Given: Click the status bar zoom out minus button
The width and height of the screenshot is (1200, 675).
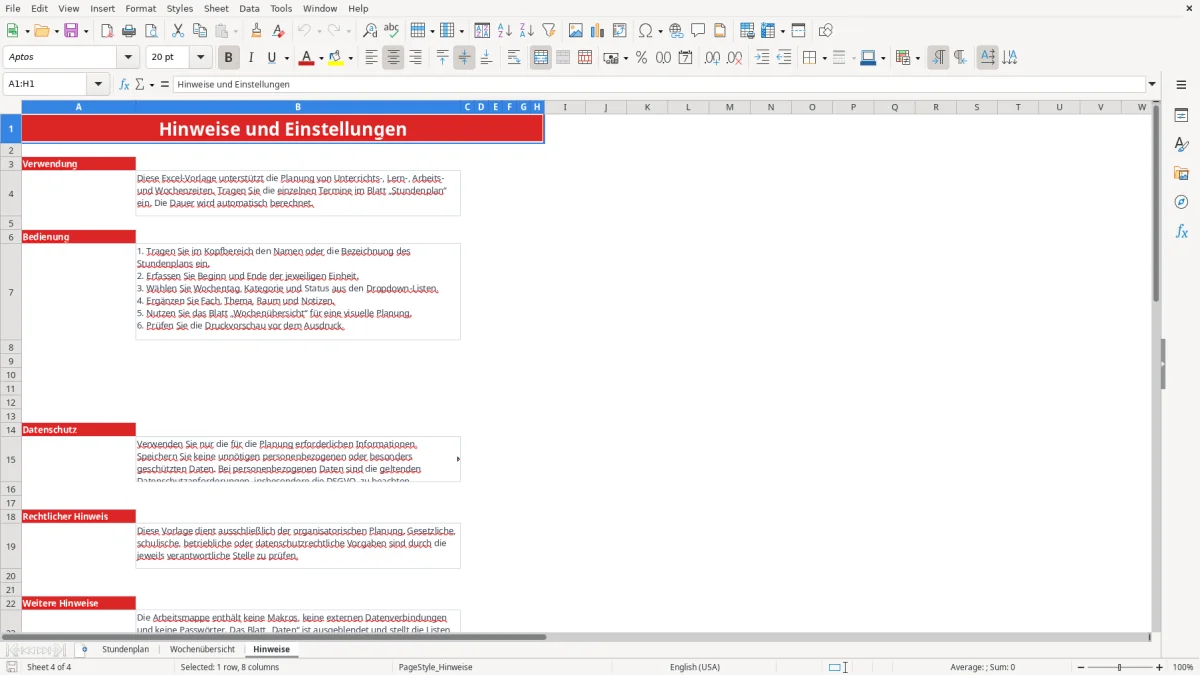Looking at the screenshot, I should [1081, 667].
